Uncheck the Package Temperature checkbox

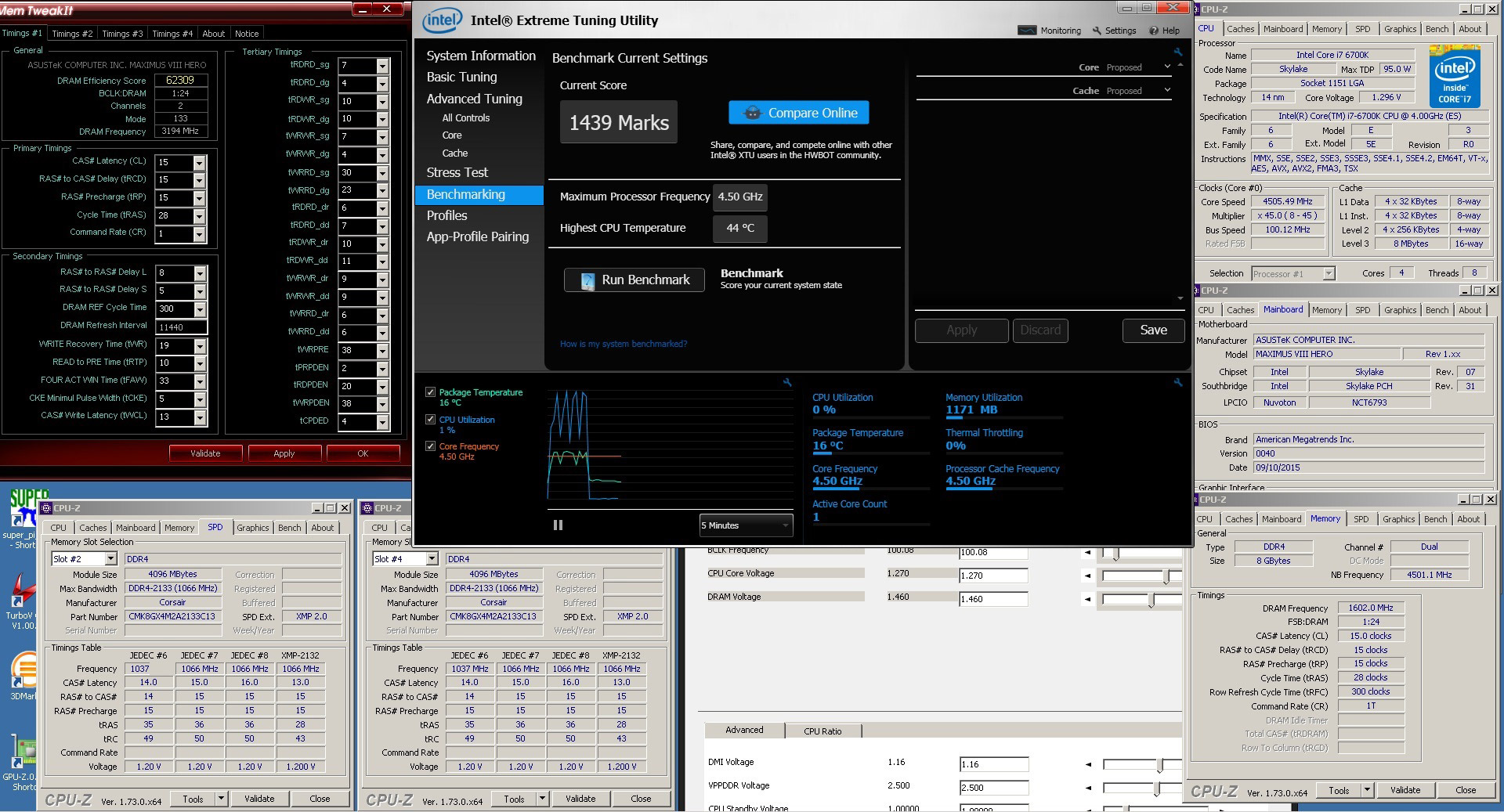430,392
